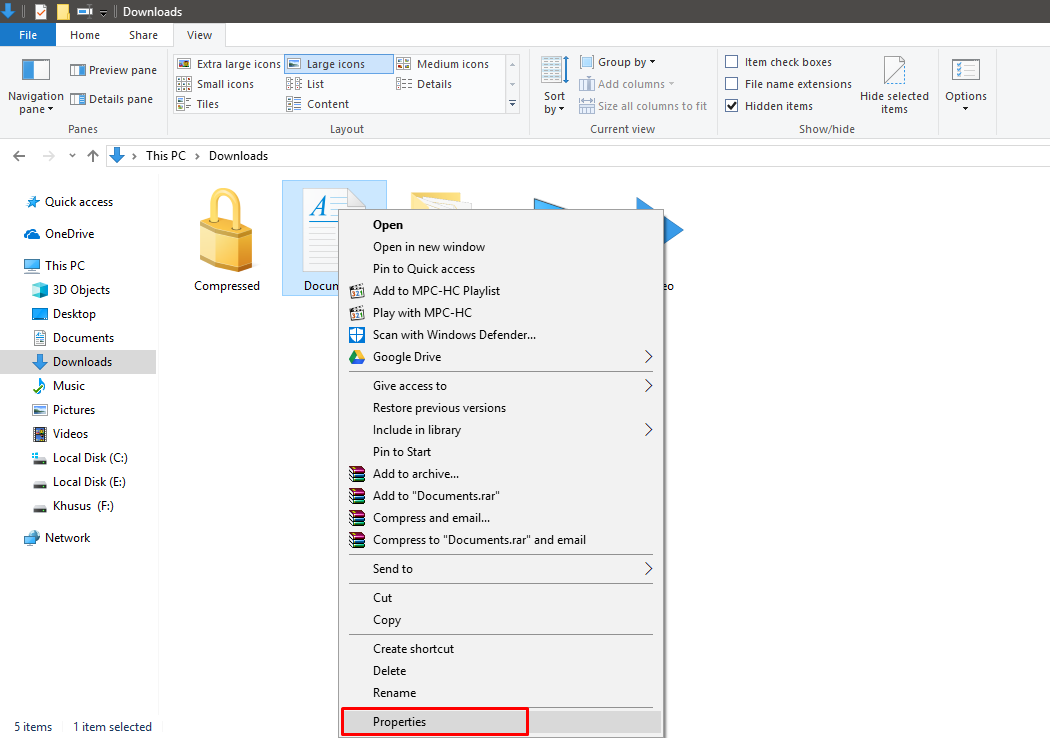Open Videos folder in sidebar
Screen dimensions: 1050x738
point(70,434)
